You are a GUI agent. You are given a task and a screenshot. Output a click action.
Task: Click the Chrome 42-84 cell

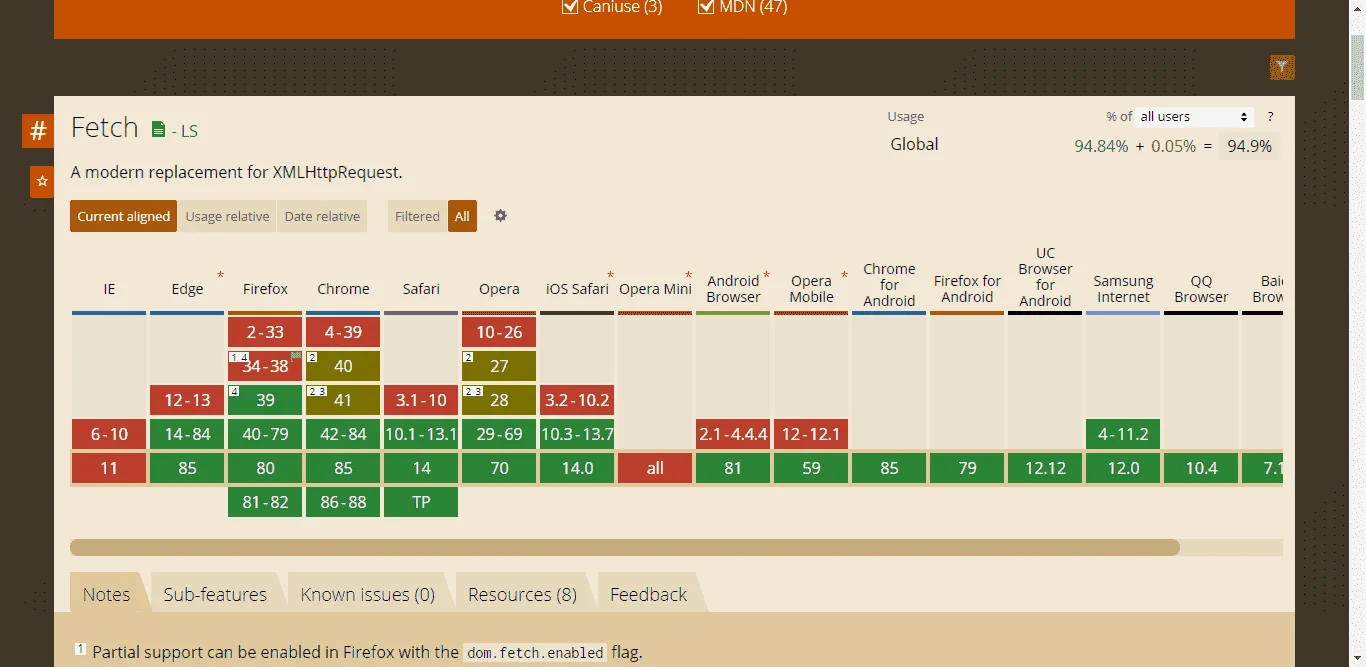[x=343, y=435]
